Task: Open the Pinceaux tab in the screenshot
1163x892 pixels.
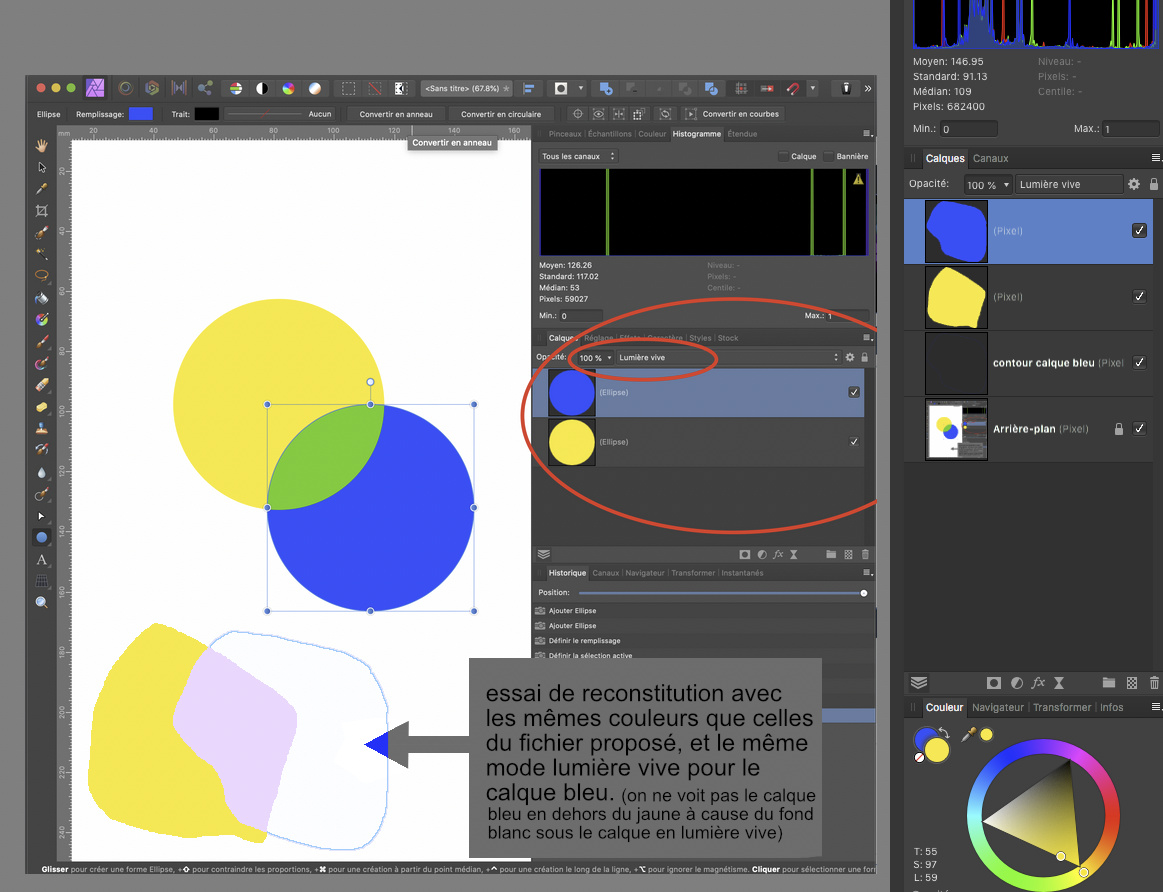Action: point(565,134)
